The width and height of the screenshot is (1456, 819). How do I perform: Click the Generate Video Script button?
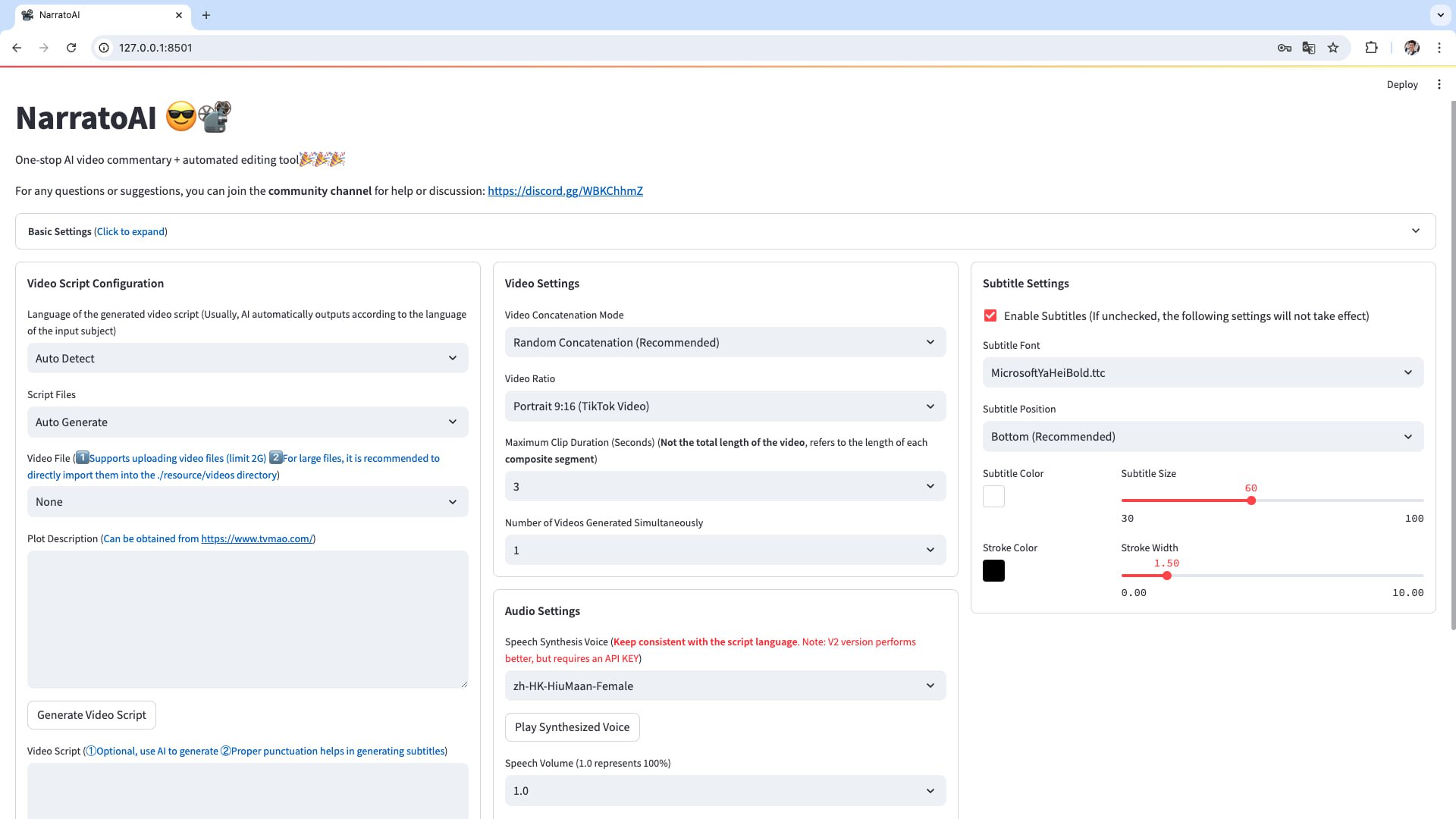(x=92, y=715)
